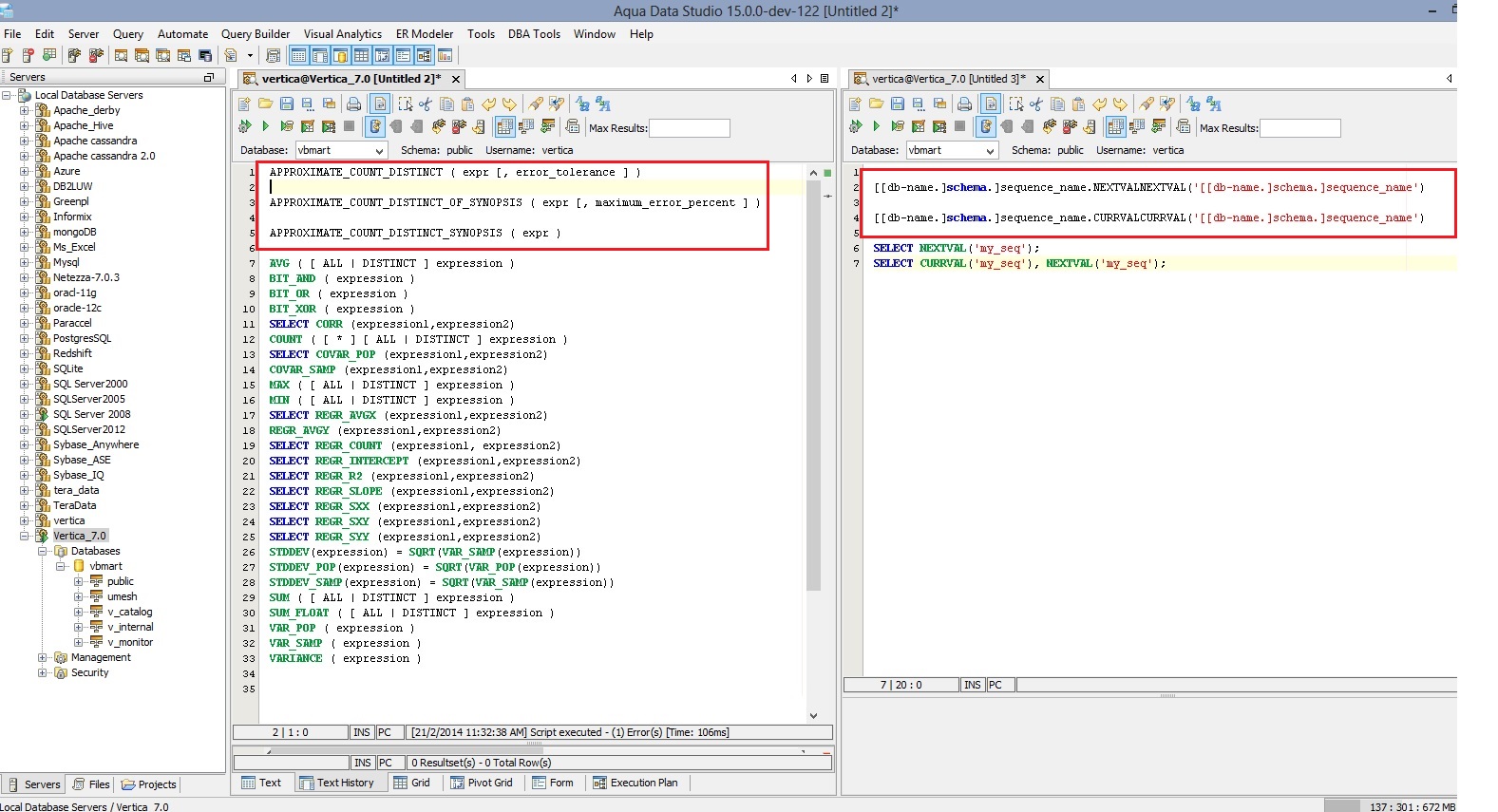Toggle the Servers panel restore button

208,77
